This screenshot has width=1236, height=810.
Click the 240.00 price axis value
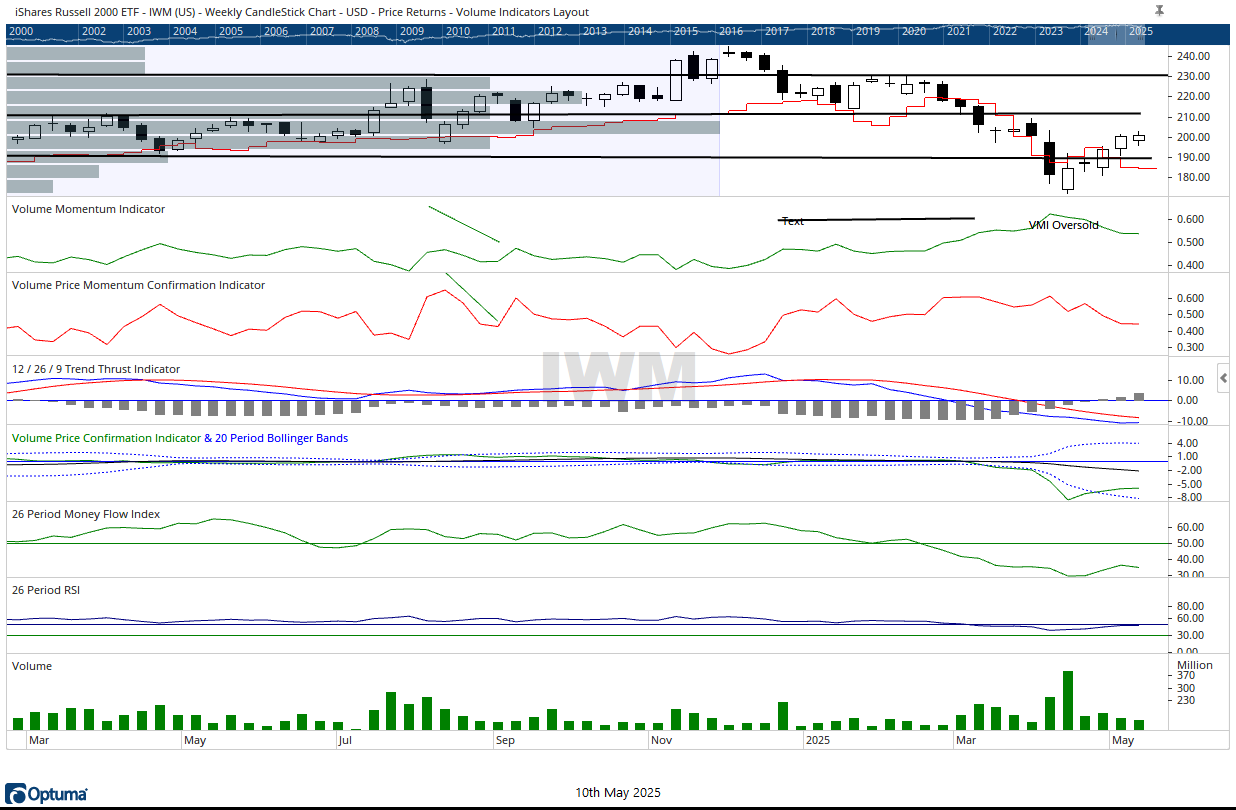pos(1195,56)
